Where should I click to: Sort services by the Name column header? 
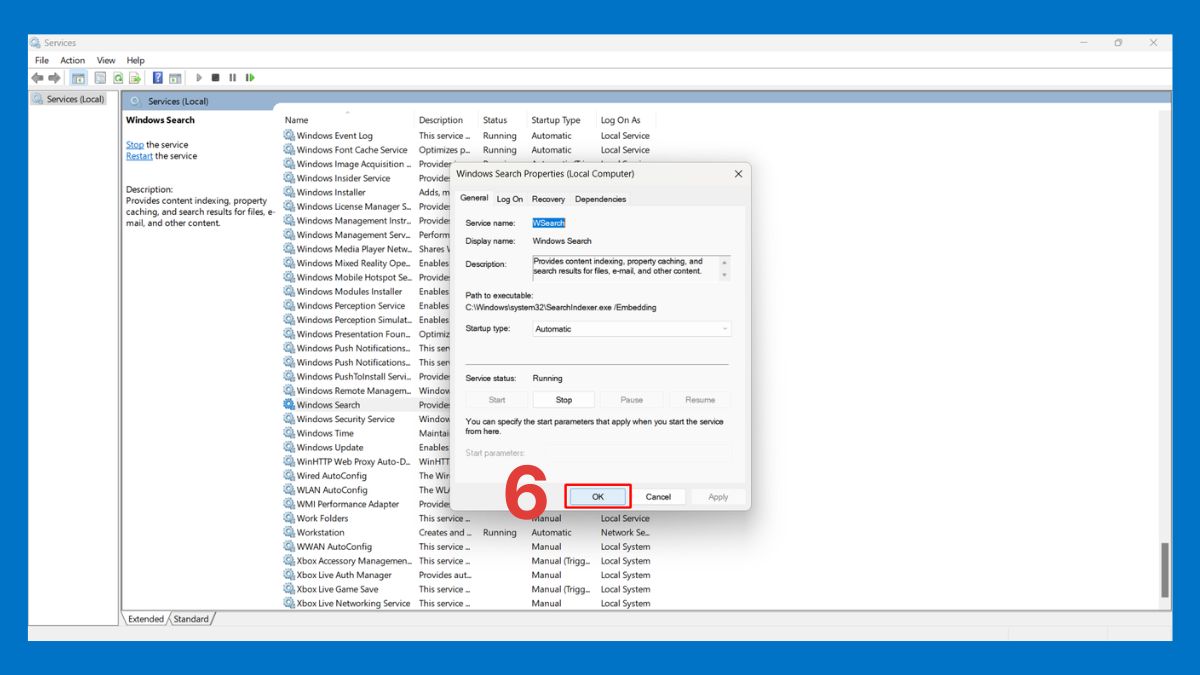[347, 120]
